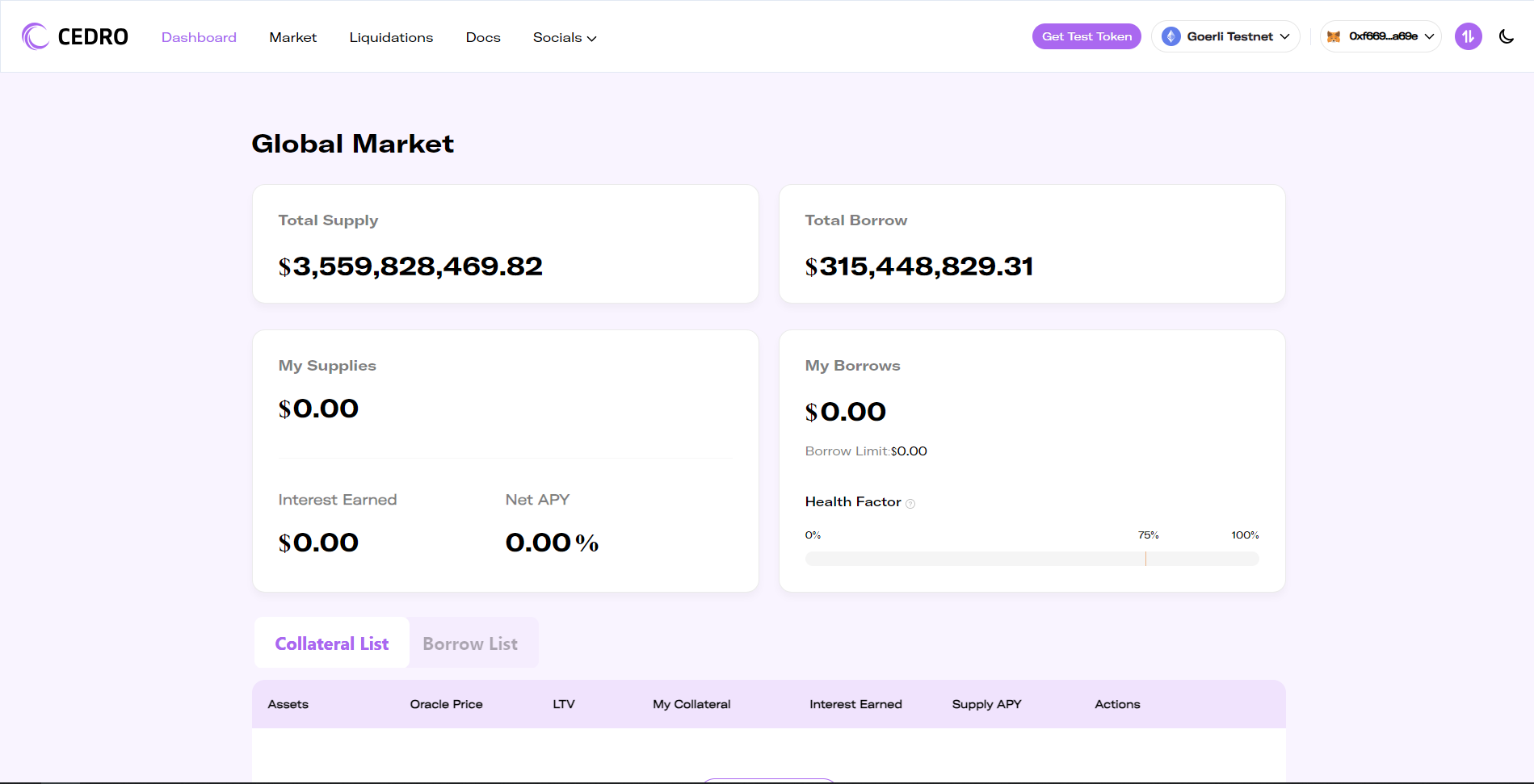
Task: Click the Supply APY column header
Action: coord(986,704)
